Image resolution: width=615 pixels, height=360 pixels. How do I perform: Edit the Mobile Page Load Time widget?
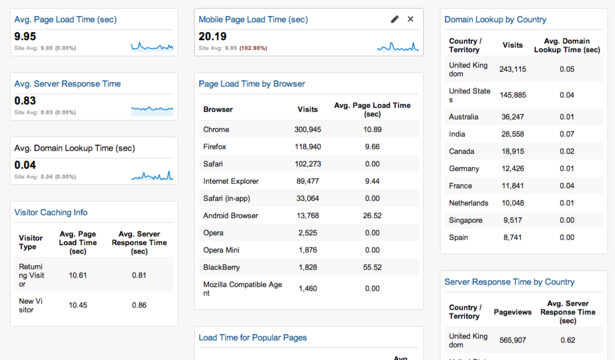click(395, 19)
